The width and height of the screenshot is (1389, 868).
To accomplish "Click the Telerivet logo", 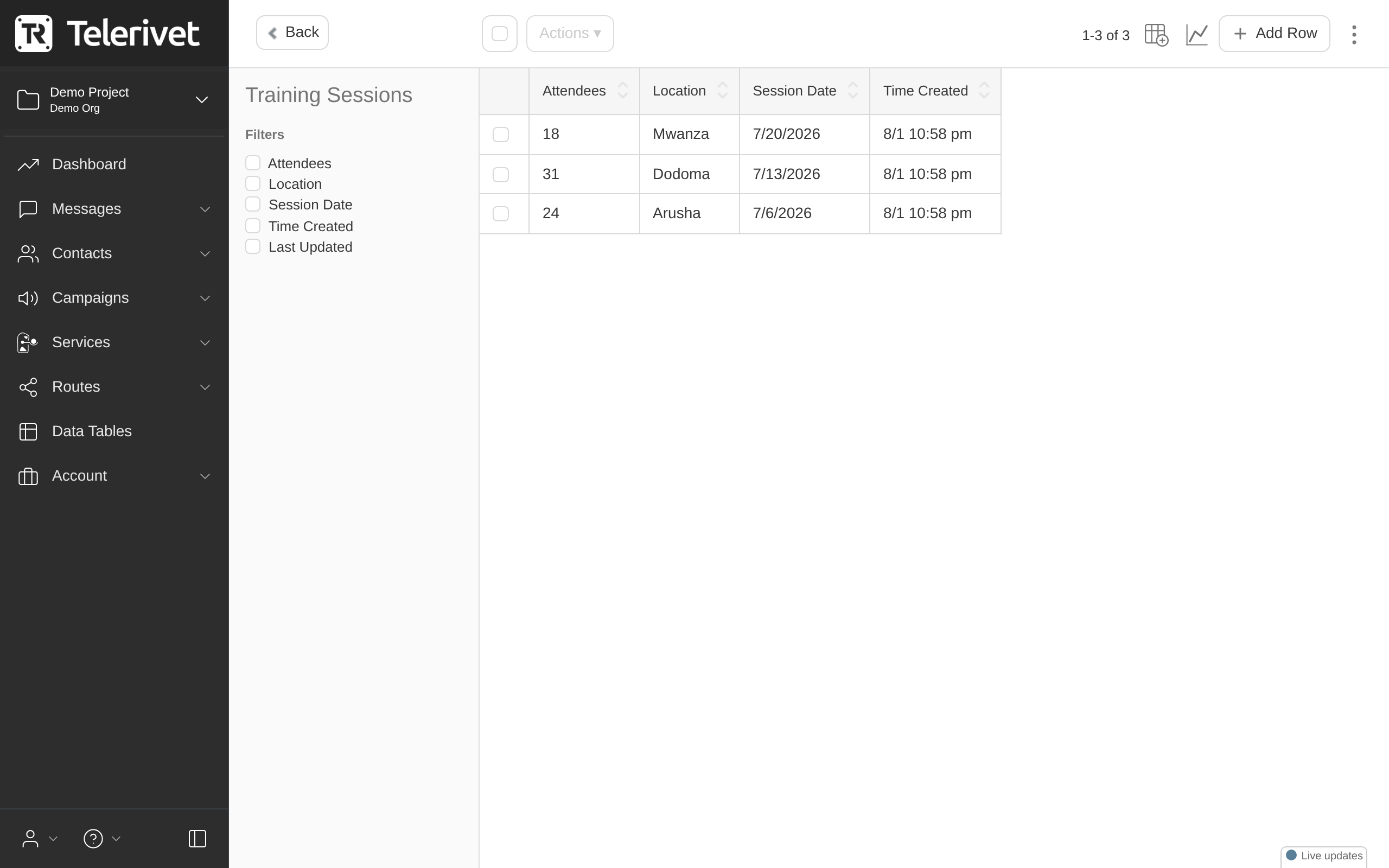I will click(107, 33).
